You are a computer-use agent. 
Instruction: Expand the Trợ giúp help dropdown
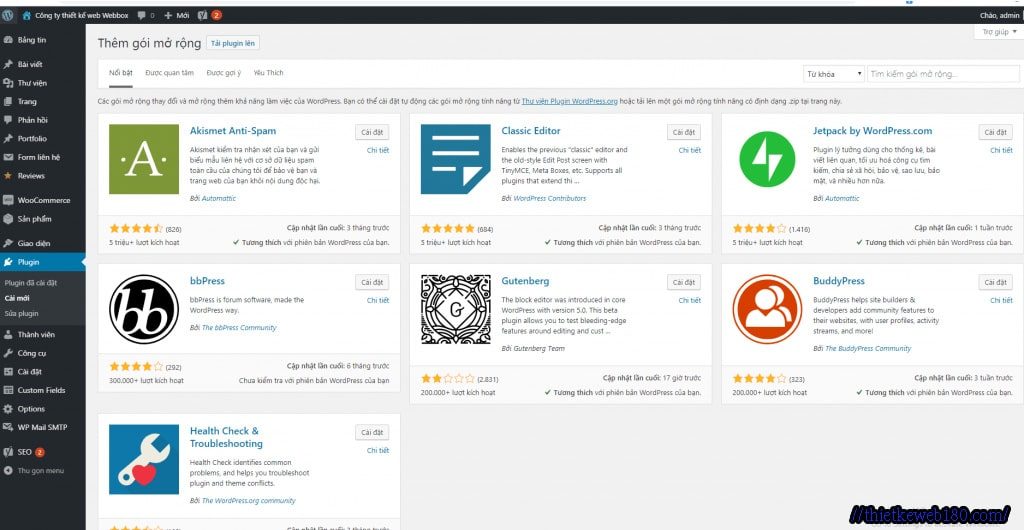tap(997, 32)
